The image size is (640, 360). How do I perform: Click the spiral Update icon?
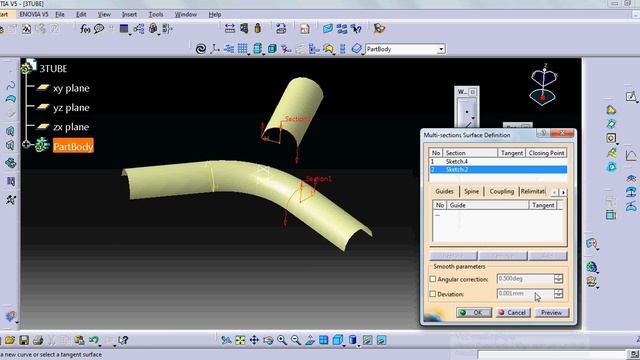point(200,49)
